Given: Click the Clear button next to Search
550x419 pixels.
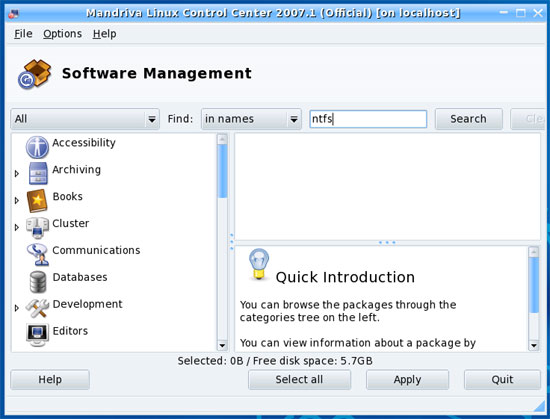Looking at the screenshot, I should coord(528,119).
